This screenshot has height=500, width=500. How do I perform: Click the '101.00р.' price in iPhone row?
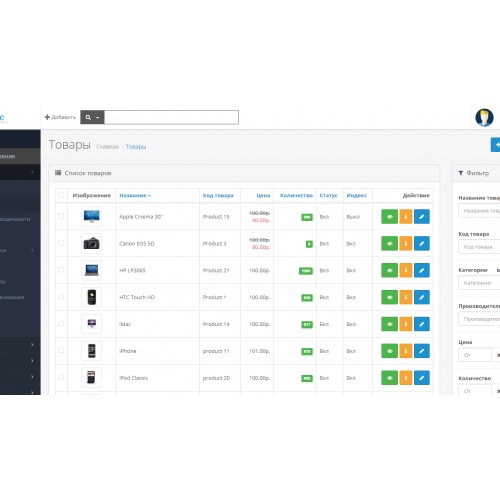[x=260, y=351]
